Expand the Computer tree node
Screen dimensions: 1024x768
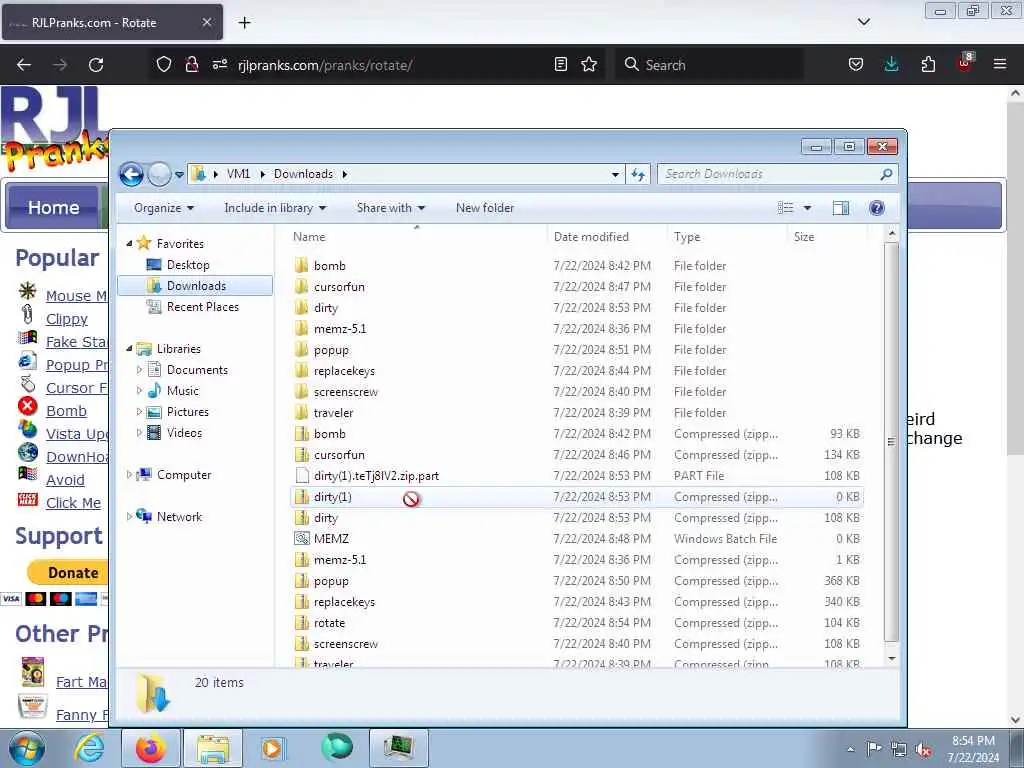[129, 475]
